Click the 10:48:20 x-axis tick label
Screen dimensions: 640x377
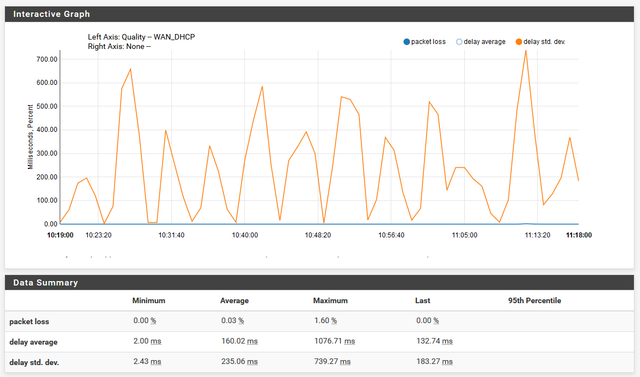pos(318,235)
